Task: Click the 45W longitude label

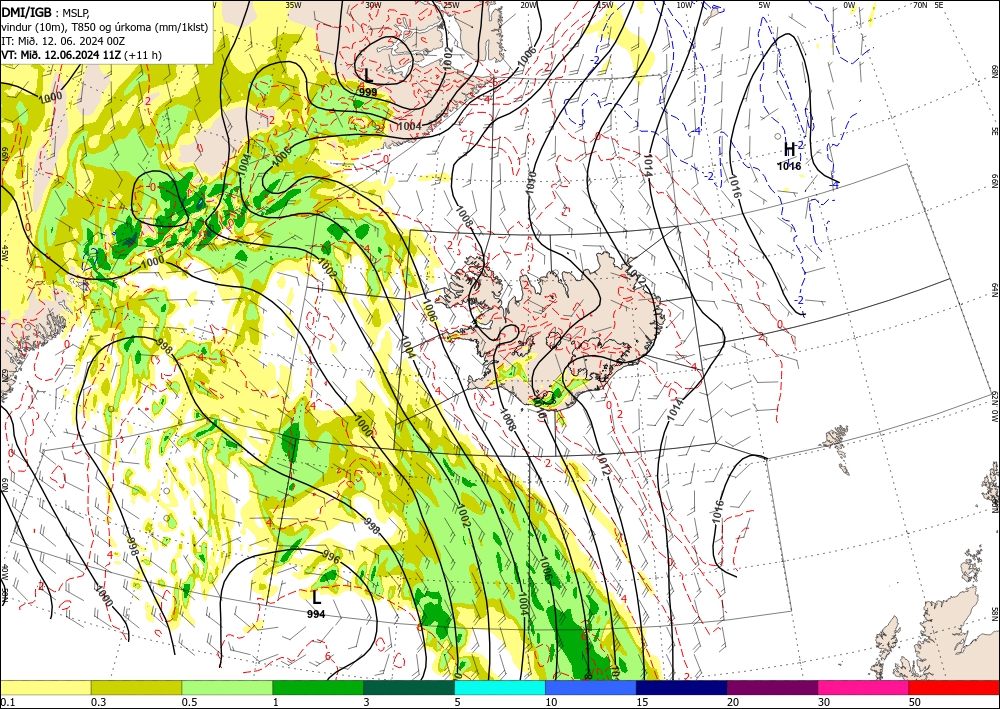Action: [x=4, y=254]
